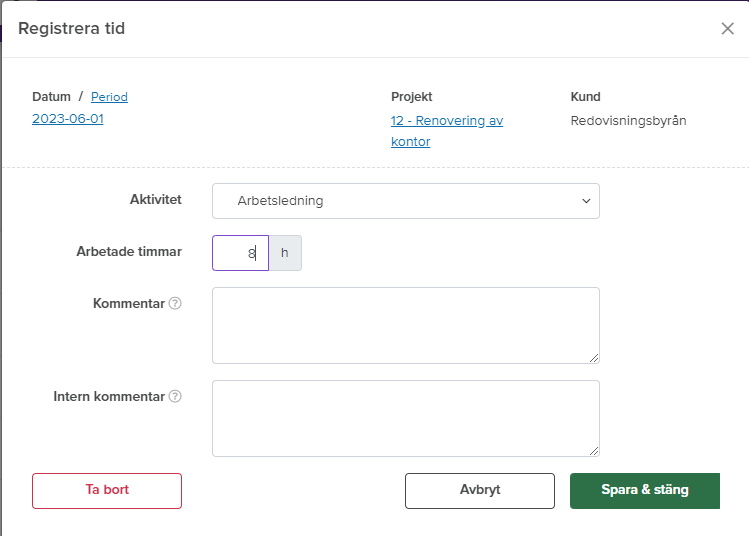Click the Projekt heading

[411, 97]
